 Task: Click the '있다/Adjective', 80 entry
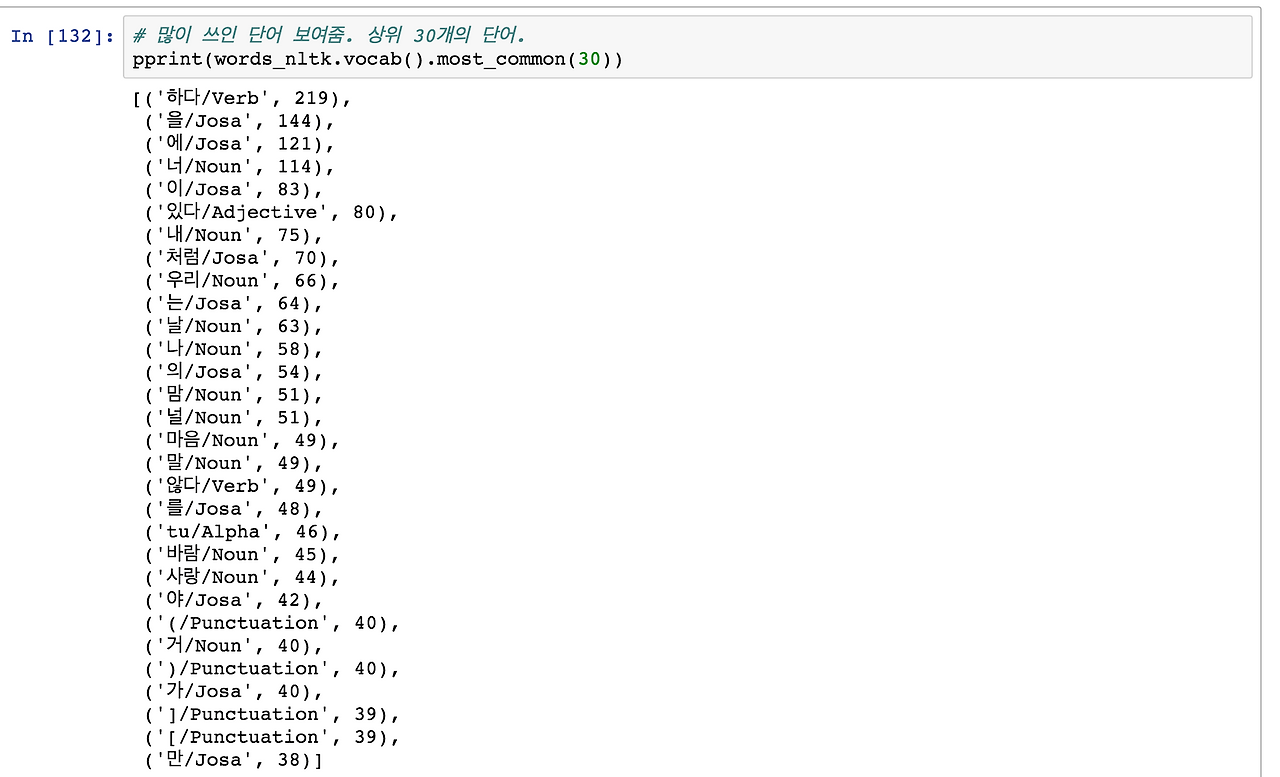[x=272, y=213]
